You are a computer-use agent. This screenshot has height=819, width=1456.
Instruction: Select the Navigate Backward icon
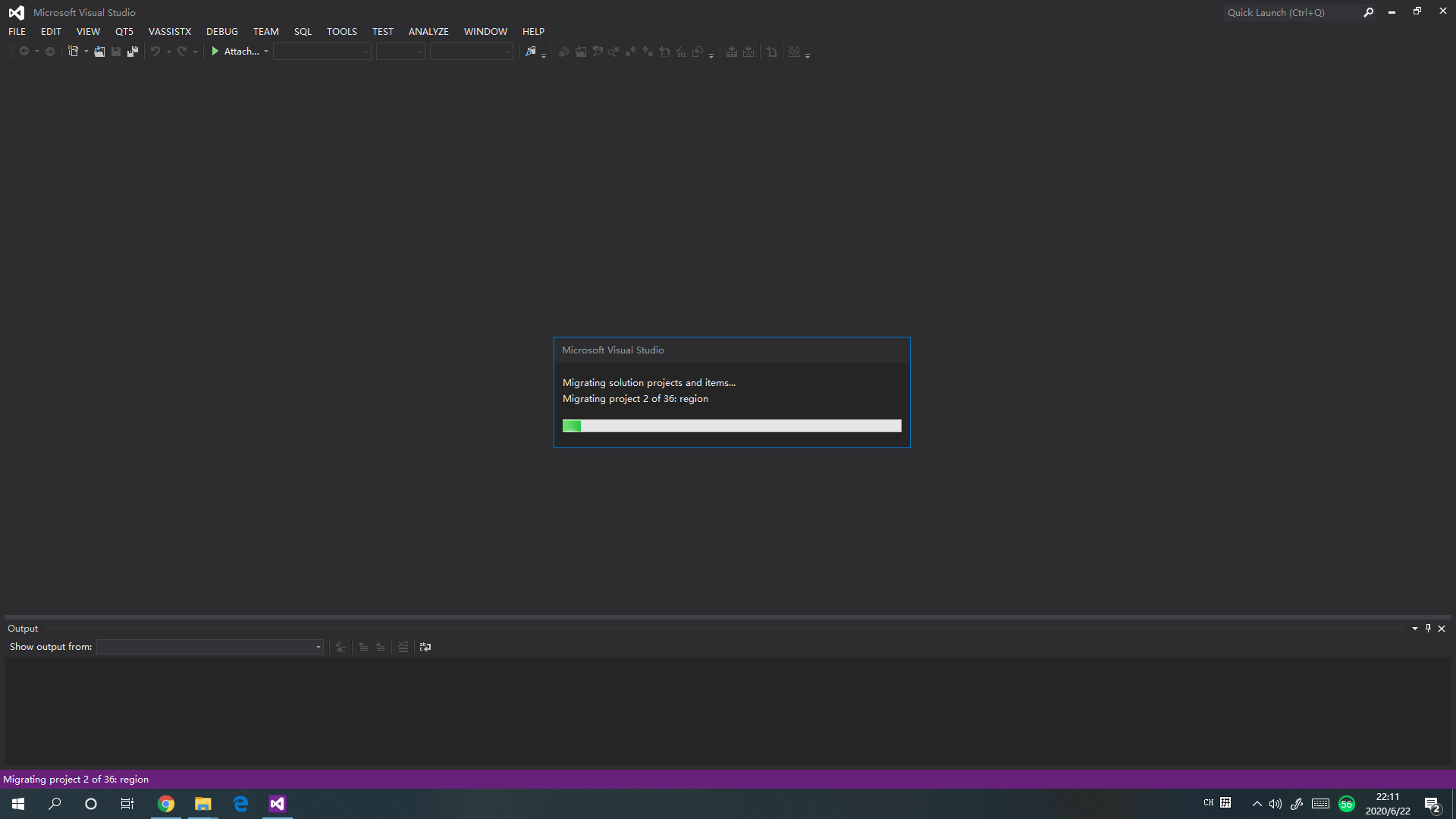pos(23,51)
